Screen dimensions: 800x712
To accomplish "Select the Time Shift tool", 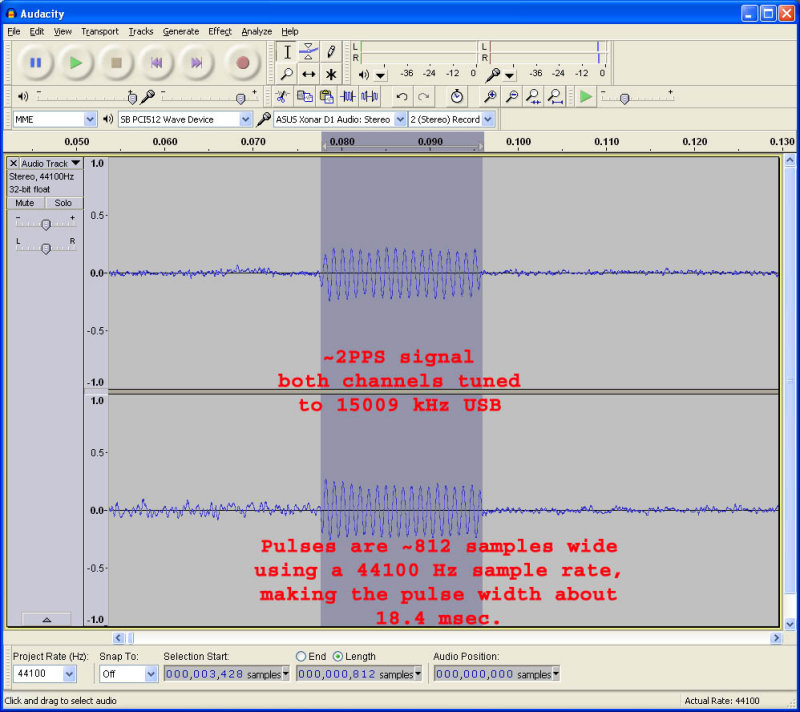I will tap(309, 74).
